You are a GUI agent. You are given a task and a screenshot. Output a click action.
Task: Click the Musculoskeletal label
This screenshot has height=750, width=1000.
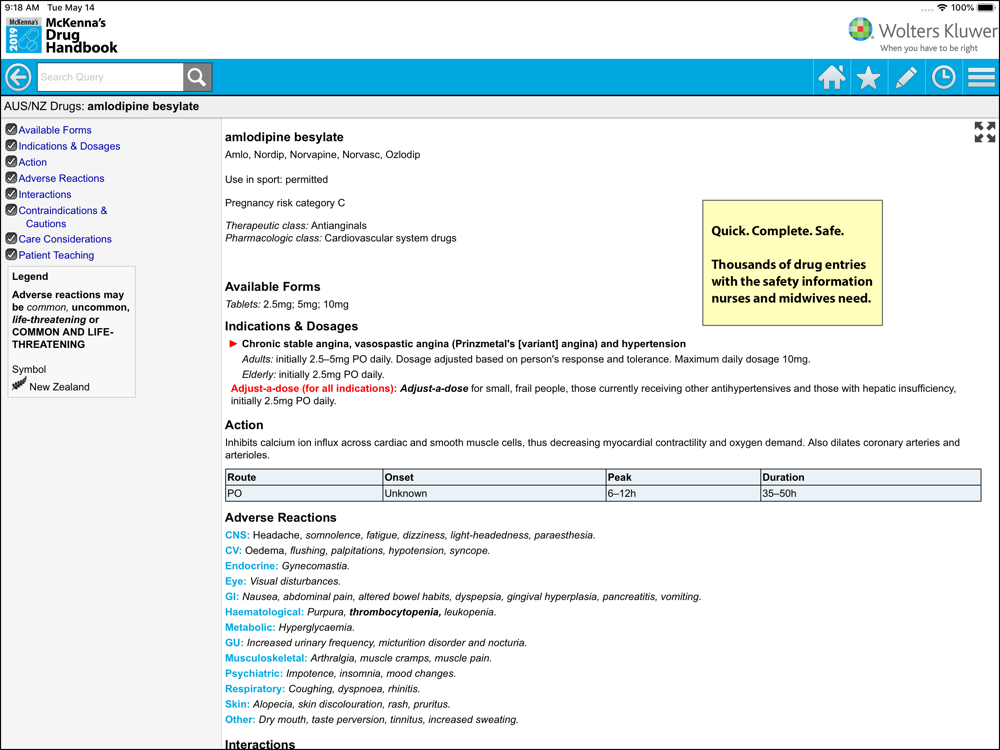point(266,658)
